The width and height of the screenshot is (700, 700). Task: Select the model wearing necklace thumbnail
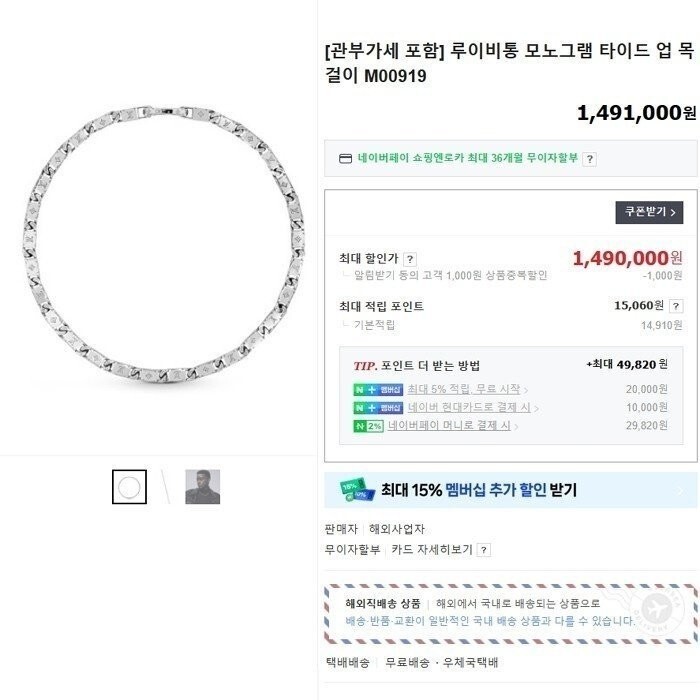tap(203, 487)
